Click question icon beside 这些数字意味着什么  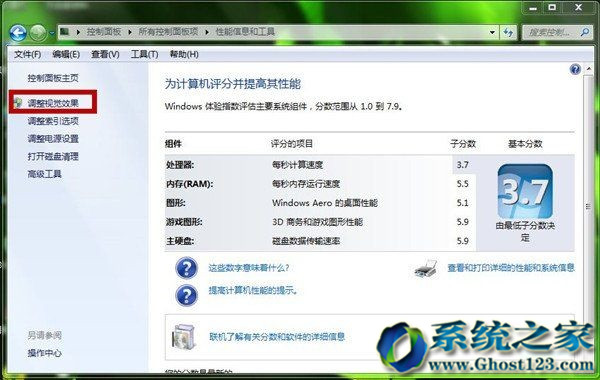coord(186,268)
